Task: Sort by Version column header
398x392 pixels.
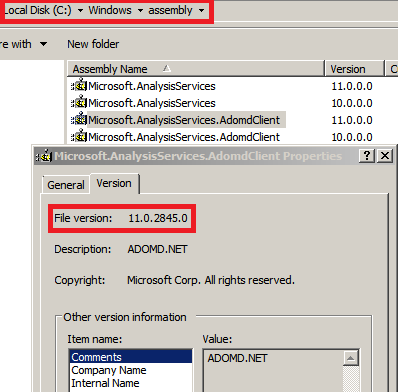Action: (x=354, y=69)
